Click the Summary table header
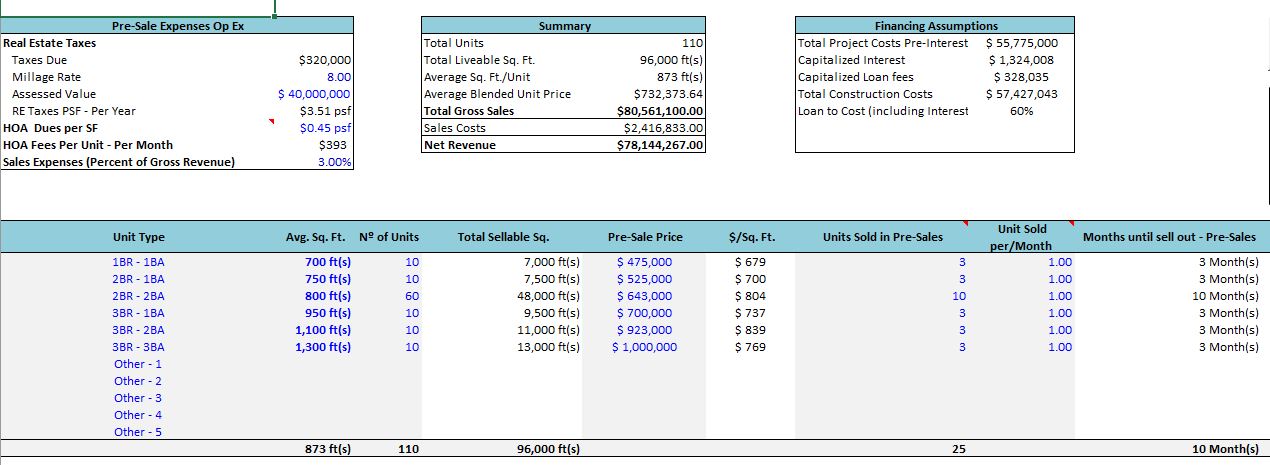This screenshot has width=1270, height=465. [564, 26]
